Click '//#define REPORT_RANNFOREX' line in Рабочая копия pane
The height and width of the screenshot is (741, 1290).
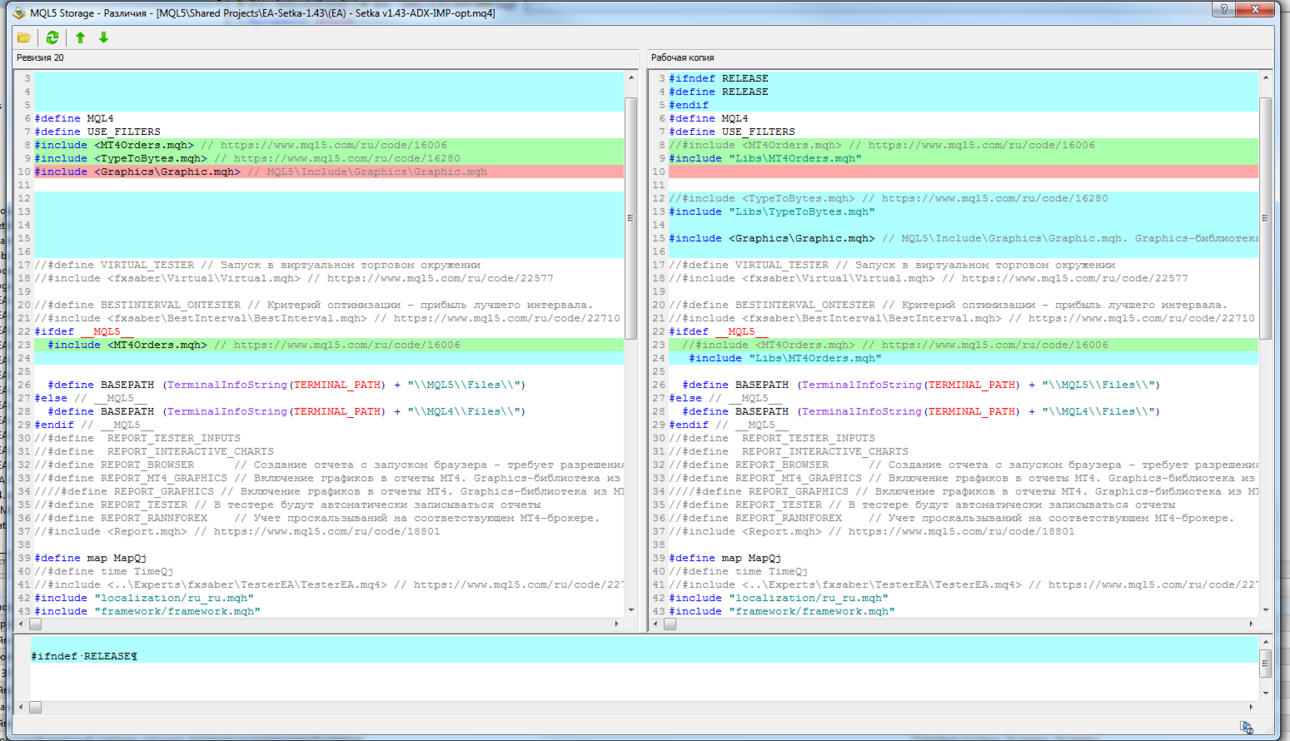click(951, 518)
